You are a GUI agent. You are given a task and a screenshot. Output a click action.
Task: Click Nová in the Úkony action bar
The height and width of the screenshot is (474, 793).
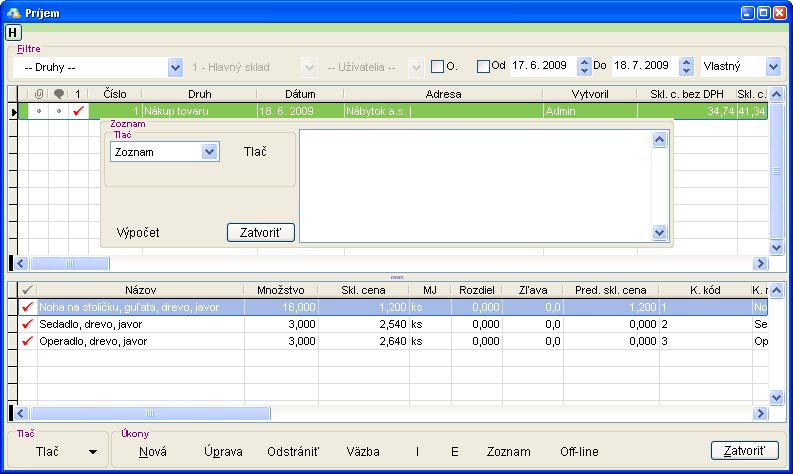click(153, 452)
